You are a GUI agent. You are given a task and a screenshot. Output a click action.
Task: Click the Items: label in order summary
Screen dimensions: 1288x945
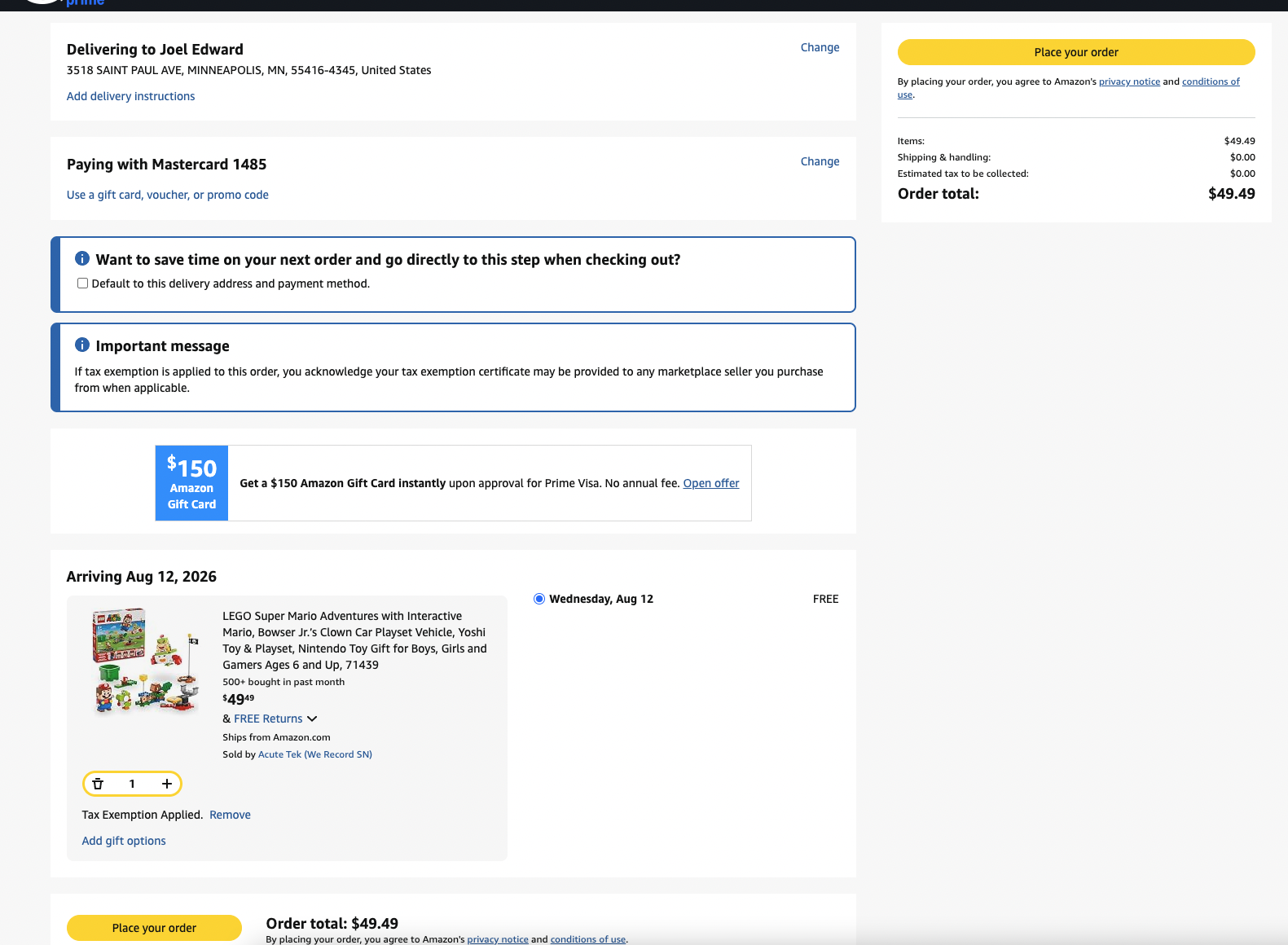[911, 141]
